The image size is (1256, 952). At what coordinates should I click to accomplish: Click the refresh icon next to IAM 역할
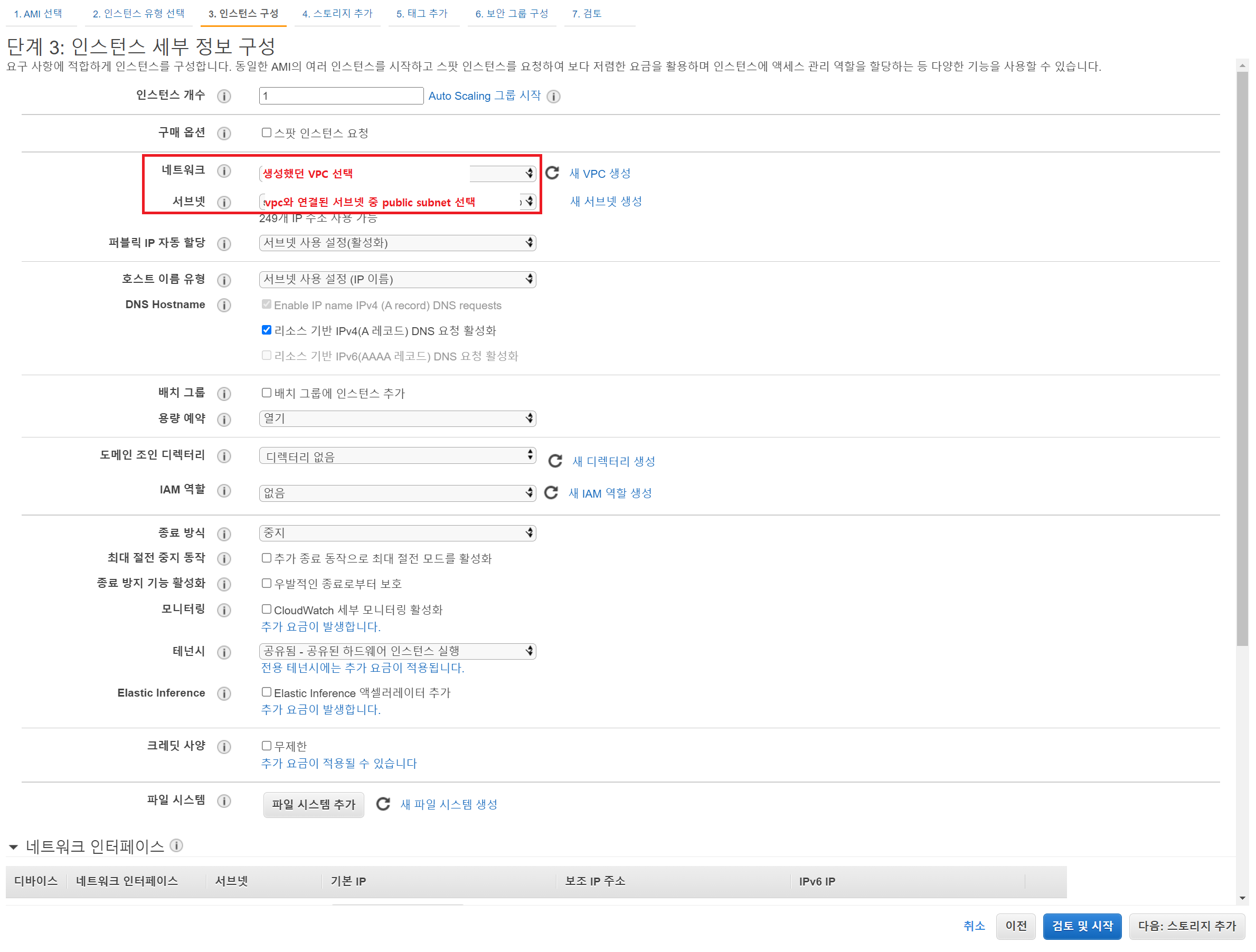click(x=551, y=492)
